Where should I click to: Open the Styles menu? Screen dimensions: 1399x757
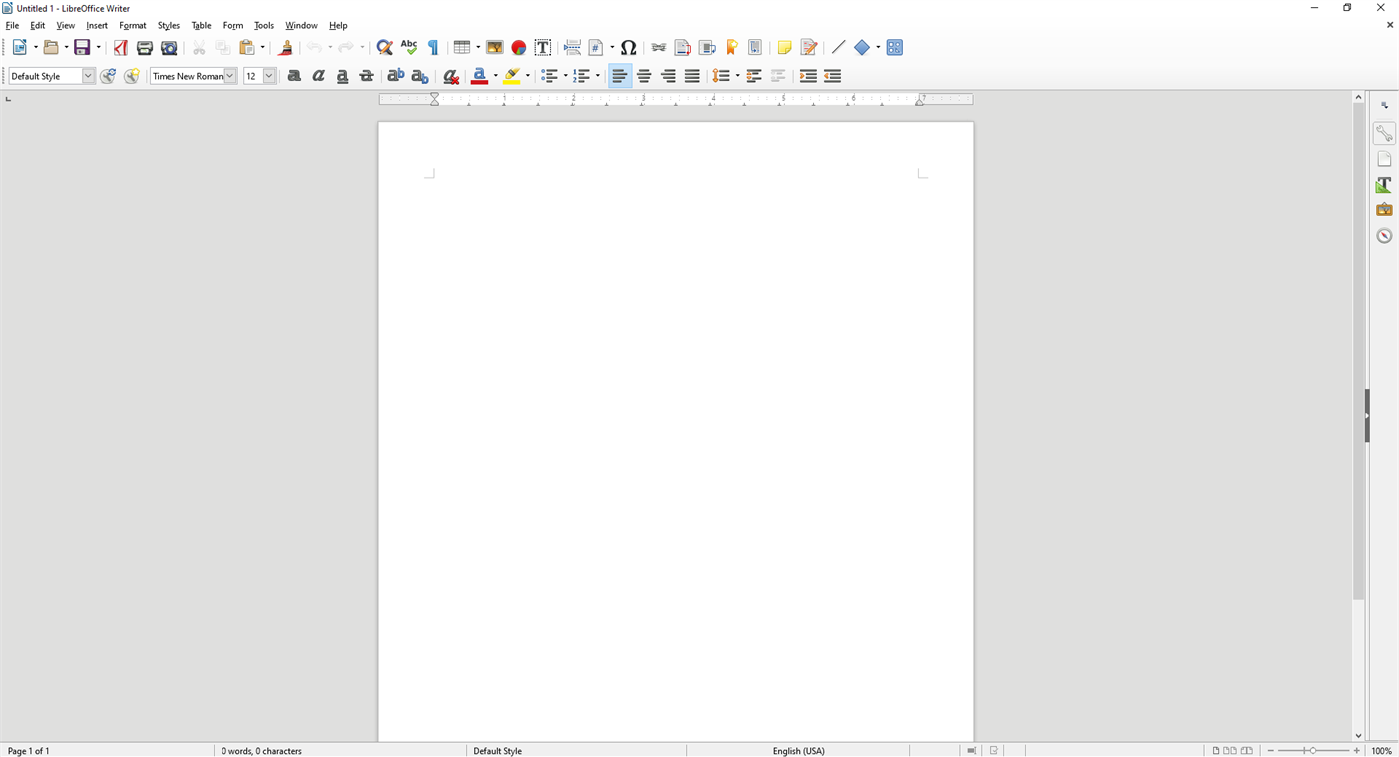[x=169, y=26]
